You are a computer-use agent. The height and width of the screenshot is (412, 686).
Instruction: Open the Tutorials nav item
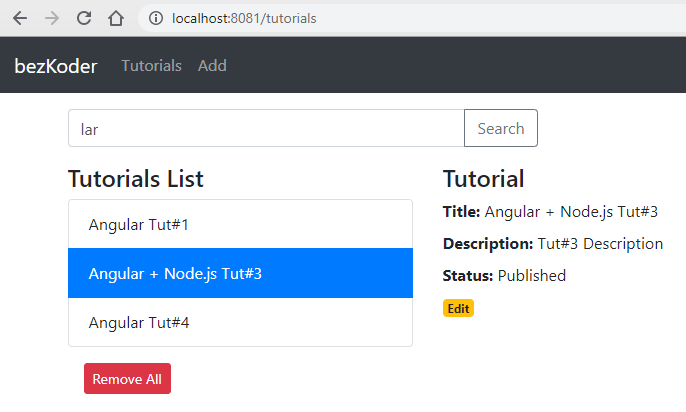coord(151,66)
